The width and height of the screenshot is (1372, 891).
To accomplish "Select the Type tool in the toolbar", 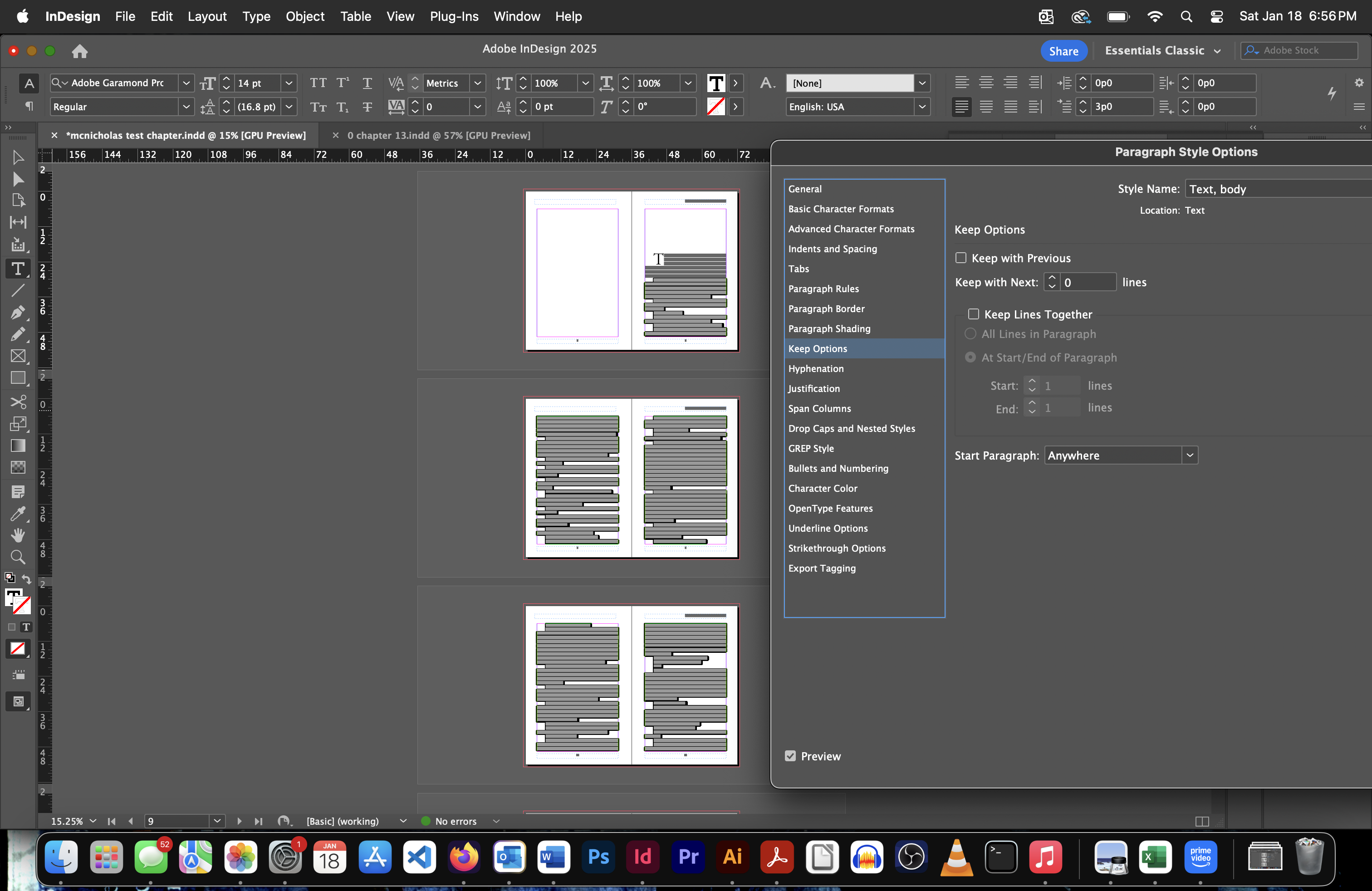I will pos(18,268).
